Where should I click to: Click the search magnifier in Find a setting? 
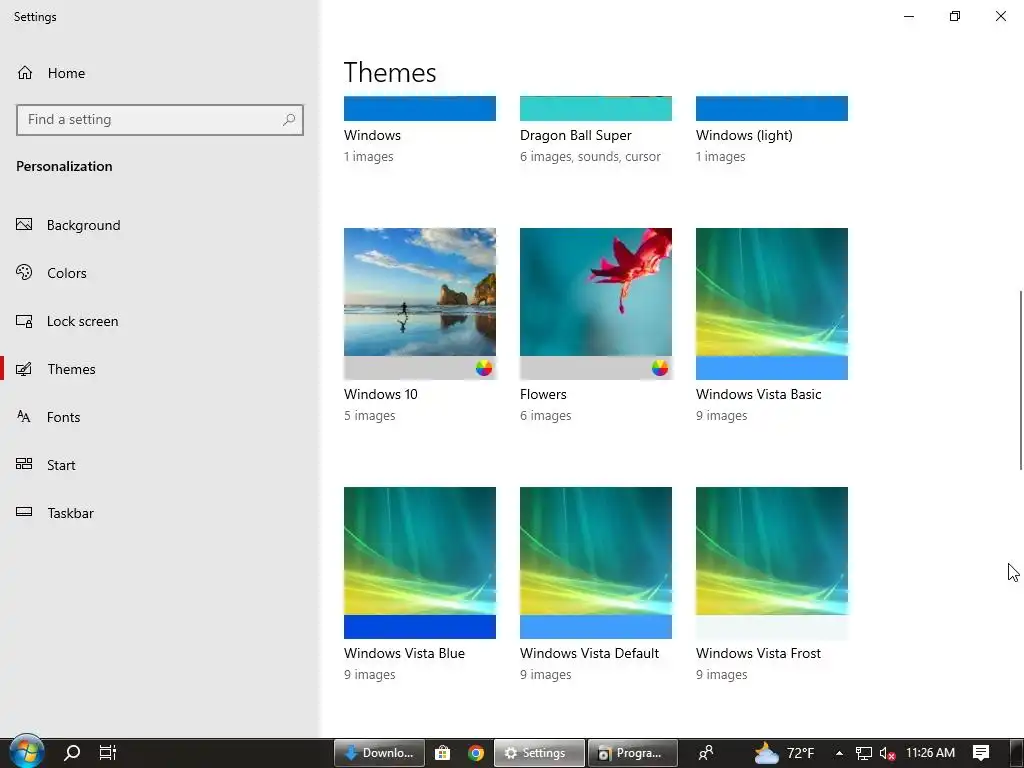point(289,120)
